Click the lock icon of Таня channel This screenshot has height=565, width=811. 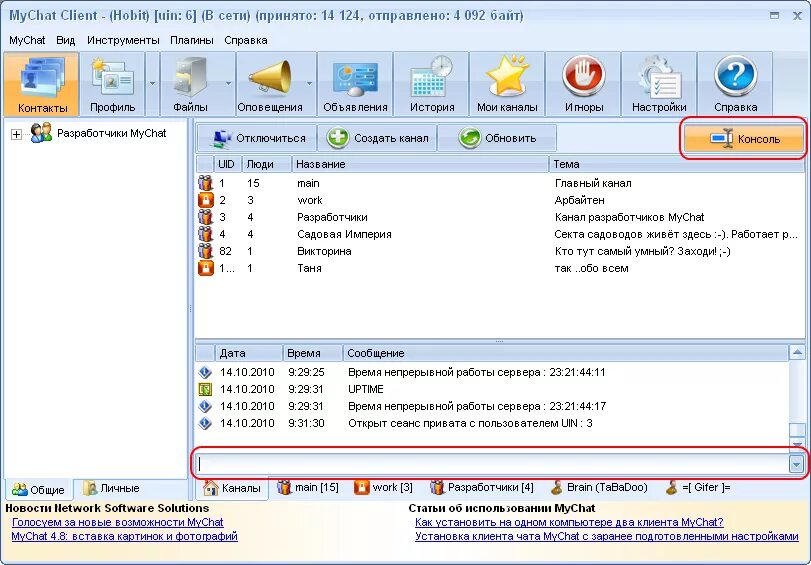point(205,269)
